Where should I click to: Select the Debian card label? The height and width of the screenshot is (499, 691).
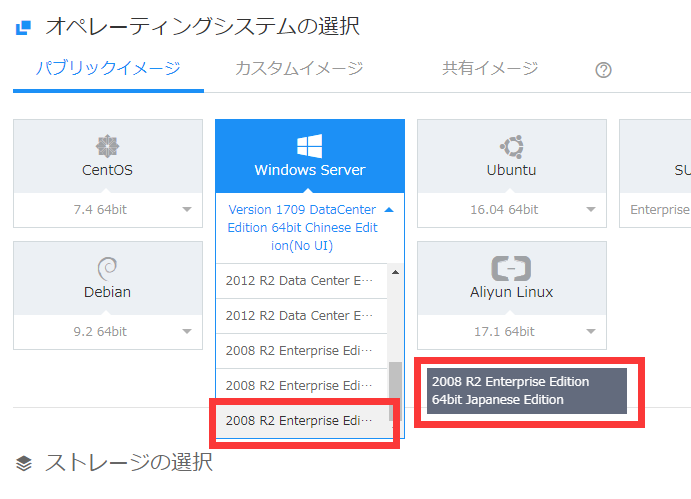107,292
